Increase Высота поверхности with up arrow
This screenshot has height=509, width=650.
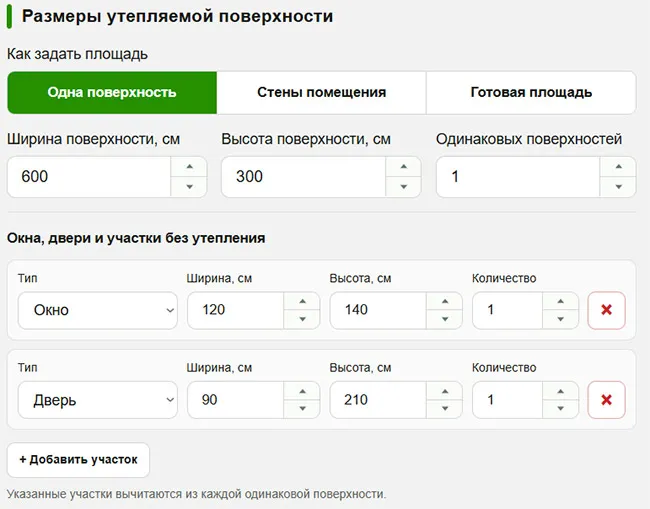pyautogui.click(x=403, y=167)
